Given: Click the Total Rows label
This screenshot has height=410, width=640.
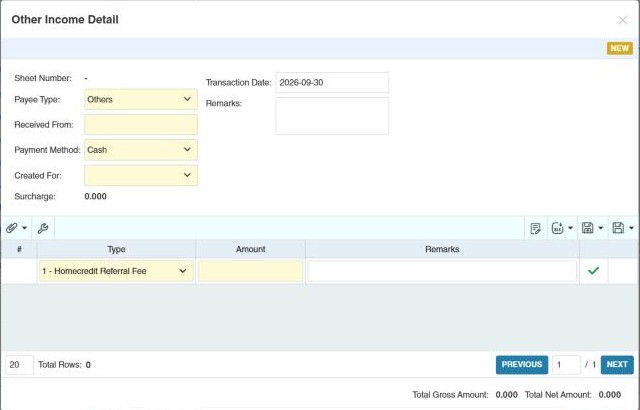Looking at the screenshot, I should [60, 365].
